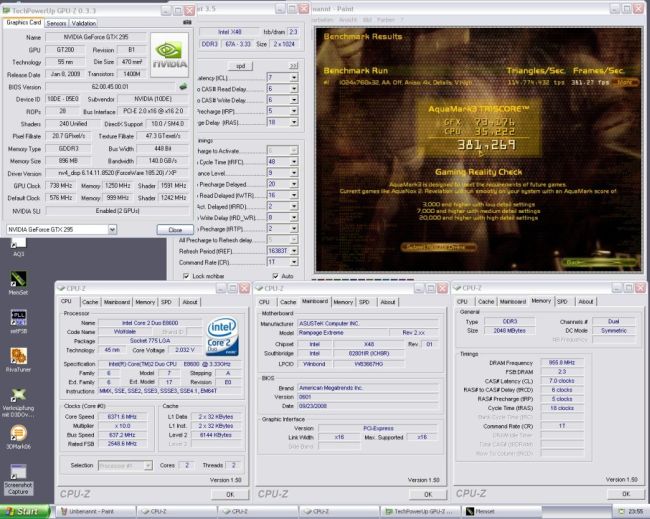The image size is (650, 519).
Task: Click the DRAM Frequency value in CPU-Z
Action: 562,362
